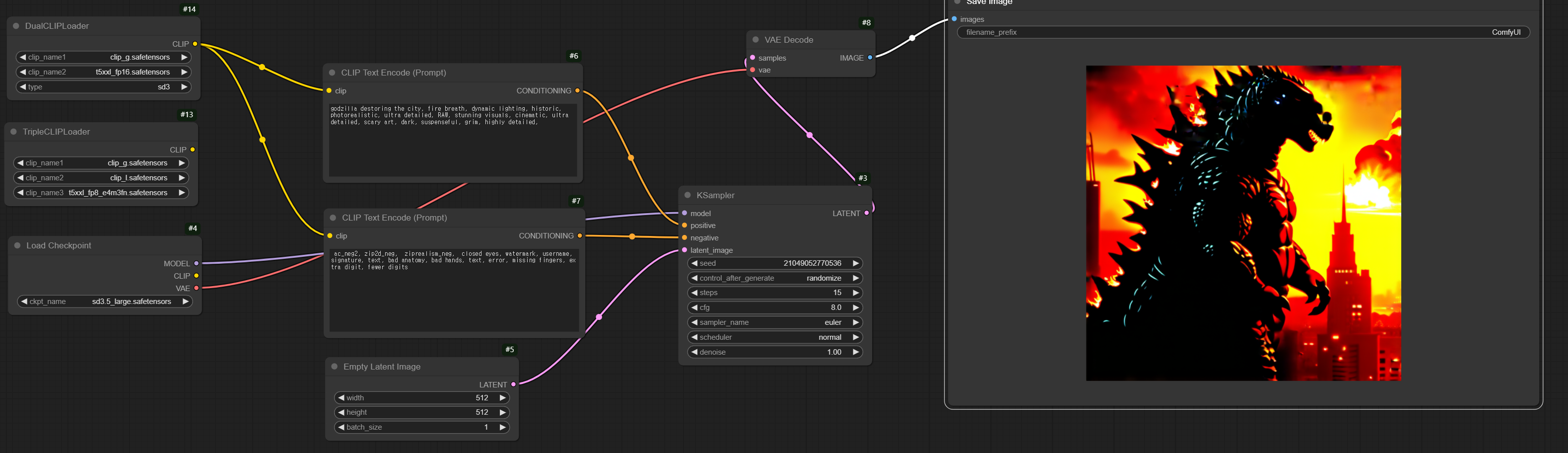Collapse the Empty Latent Image node dot

pos(334,367)
